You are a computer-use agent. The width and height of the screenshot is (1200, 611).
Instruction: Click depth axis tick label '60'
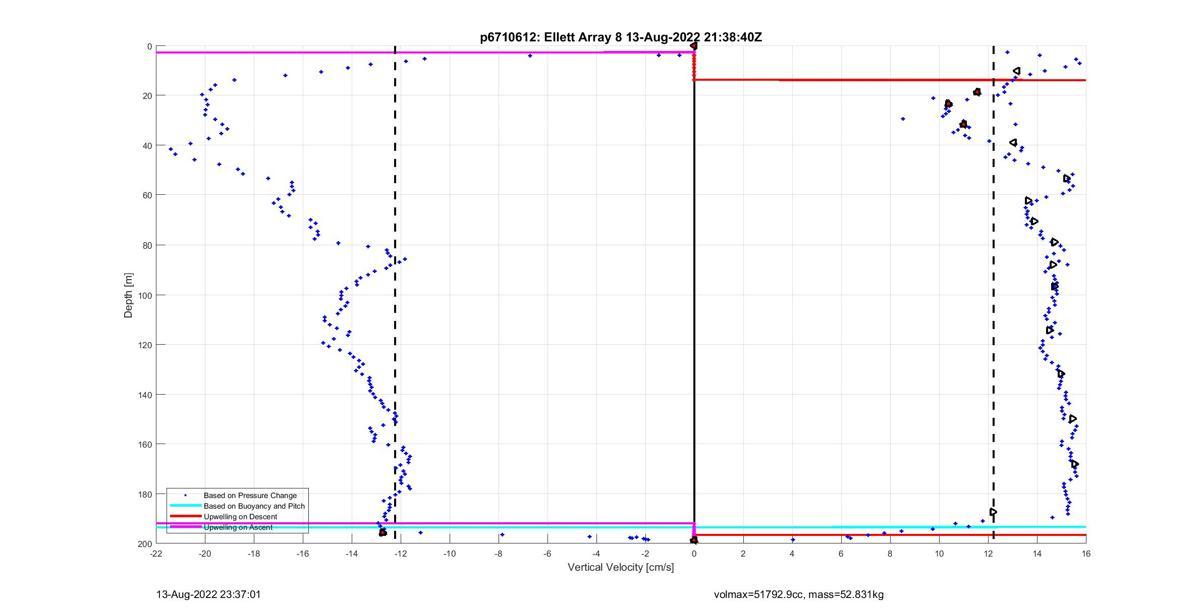pos(146,195)
